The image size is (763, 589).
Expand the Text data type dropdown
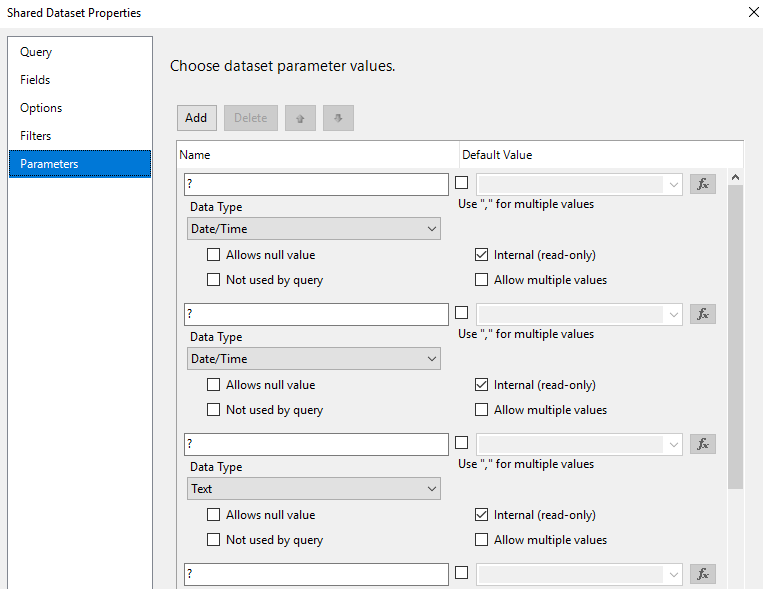314,489
